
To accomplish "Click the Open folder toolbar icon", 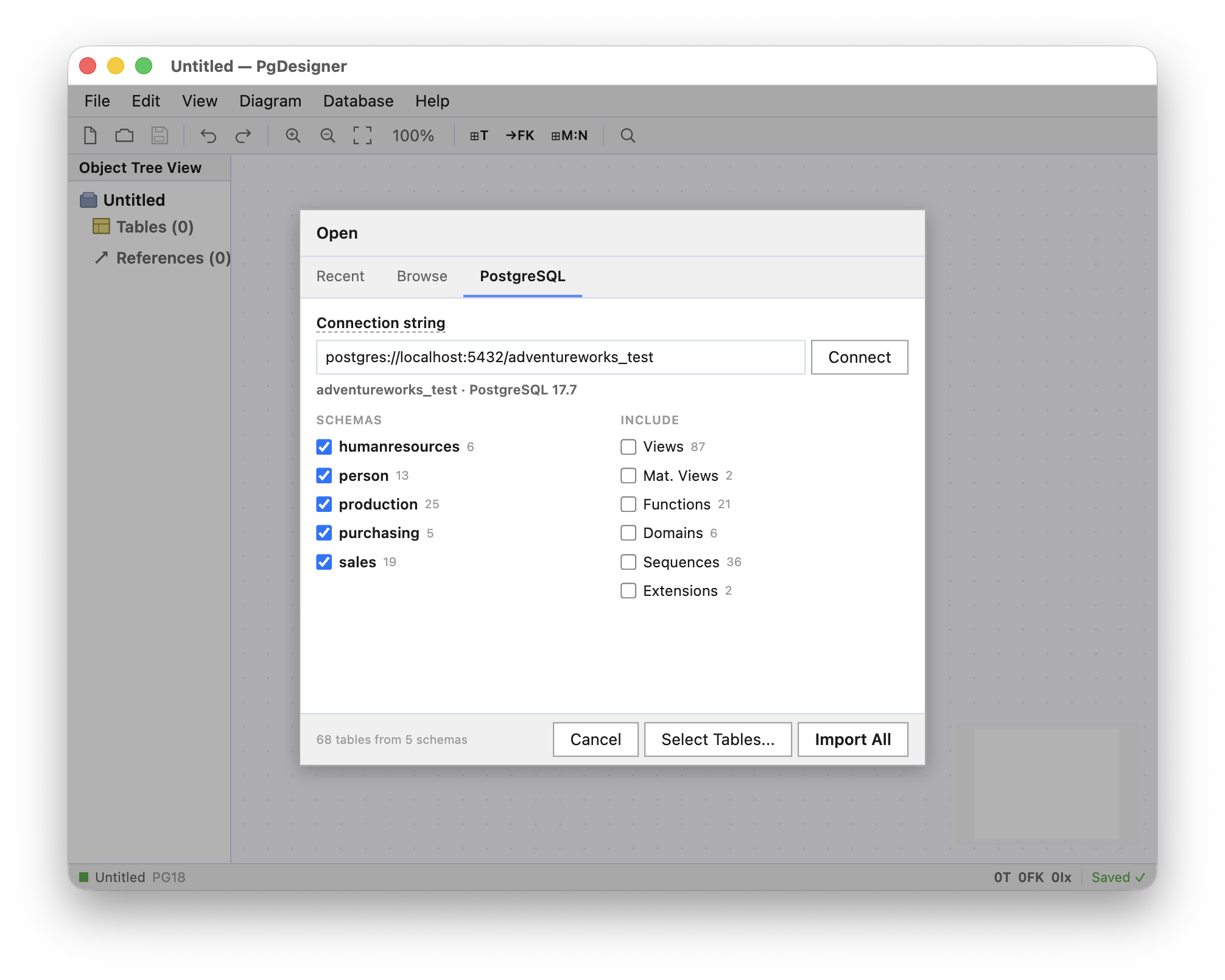I will coord(124,135).
